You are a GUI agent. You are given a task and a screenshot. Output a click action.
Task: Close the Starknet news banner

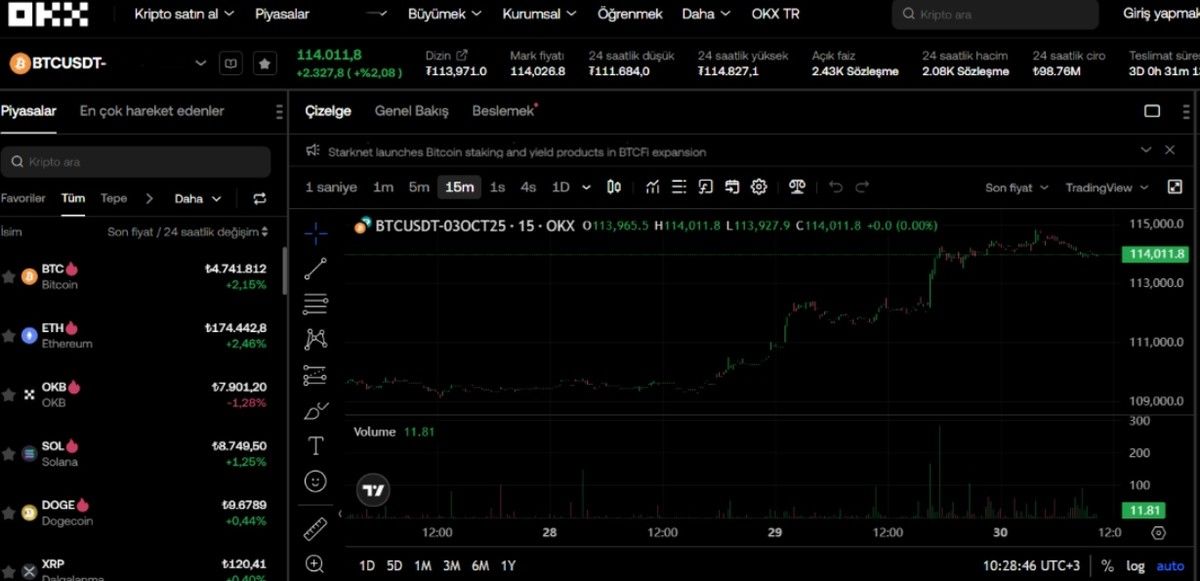click(1170, 149)
